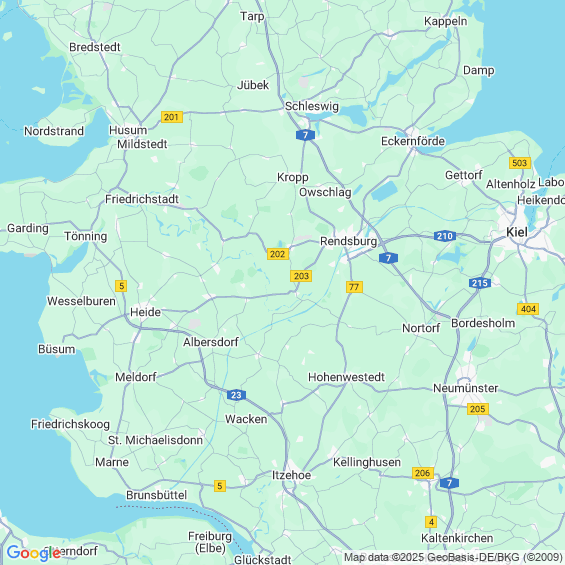Click the 201 road shield near Husum
The image size is (565, 565).
point(172,117)
